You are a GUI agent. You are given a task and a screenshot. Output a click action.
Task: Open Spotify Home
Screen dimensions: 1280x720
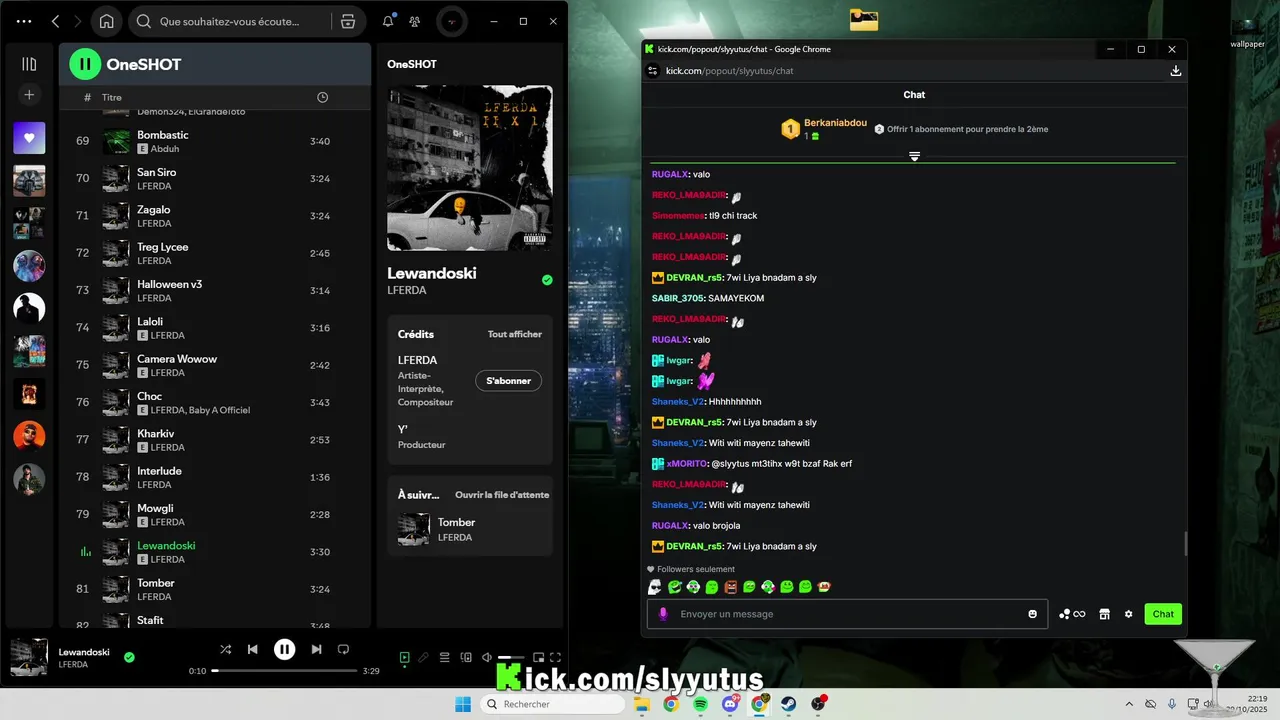click(x=107, y=21)
